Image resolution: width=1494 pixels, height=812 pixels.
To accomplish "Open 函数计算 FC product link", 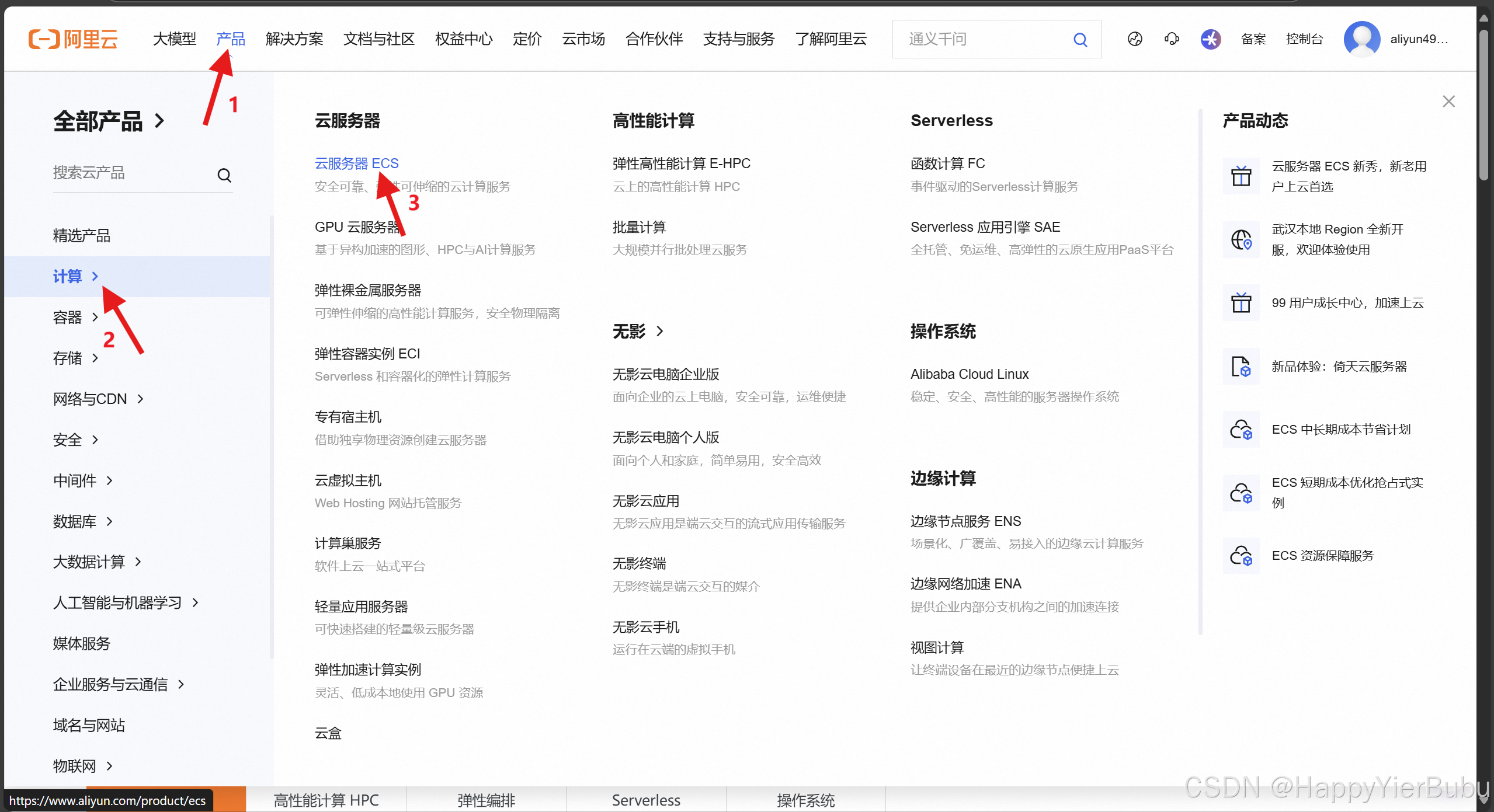I will coord(947,163).
